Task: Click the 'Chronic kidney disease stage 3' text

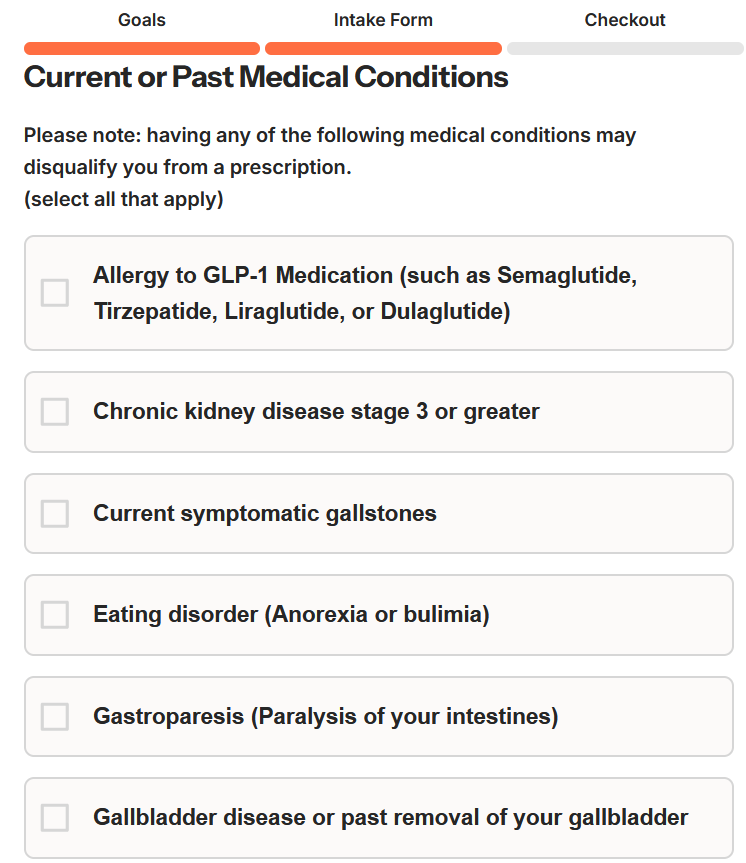Action: [316, 412]
